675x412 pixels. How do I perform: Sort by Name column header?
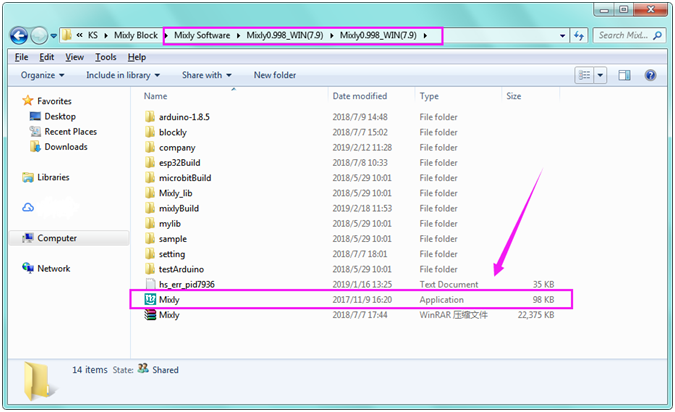(155, 96)
